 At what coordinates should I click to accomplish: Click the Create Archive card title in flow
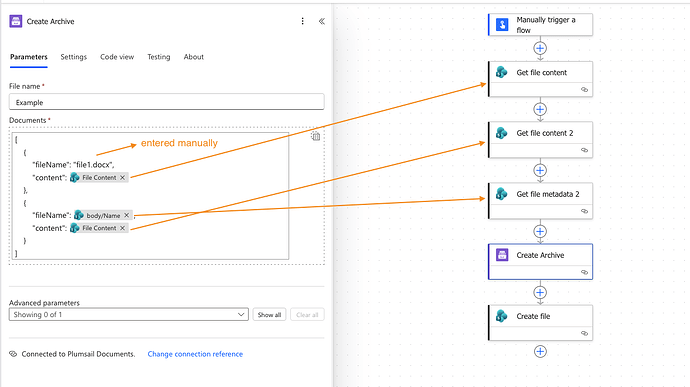(540, 255)
